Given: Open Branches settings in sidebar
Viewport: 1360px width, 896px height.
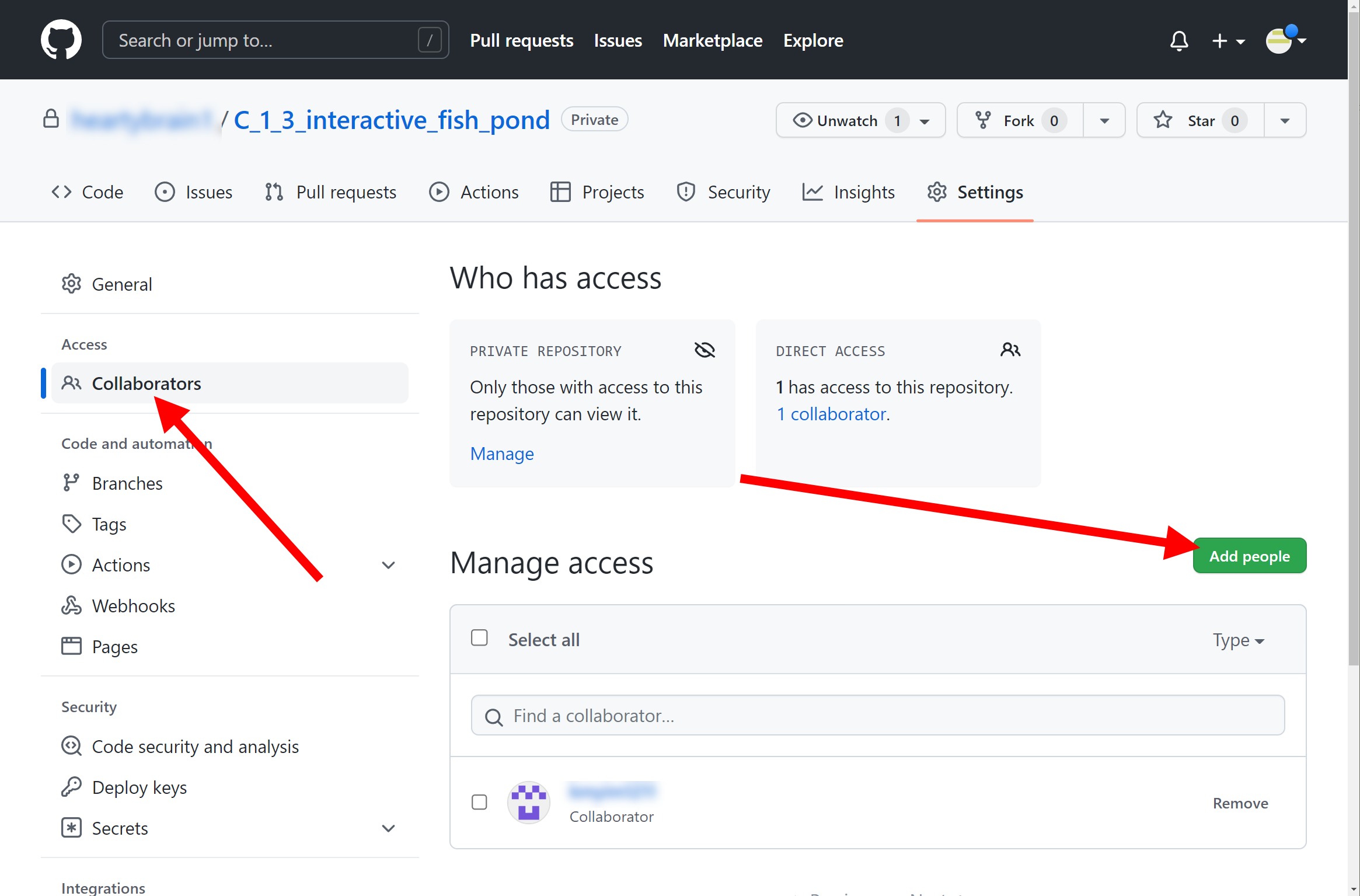Looking at the screenshot, I should pyautogui.click(x=127, y=483).
